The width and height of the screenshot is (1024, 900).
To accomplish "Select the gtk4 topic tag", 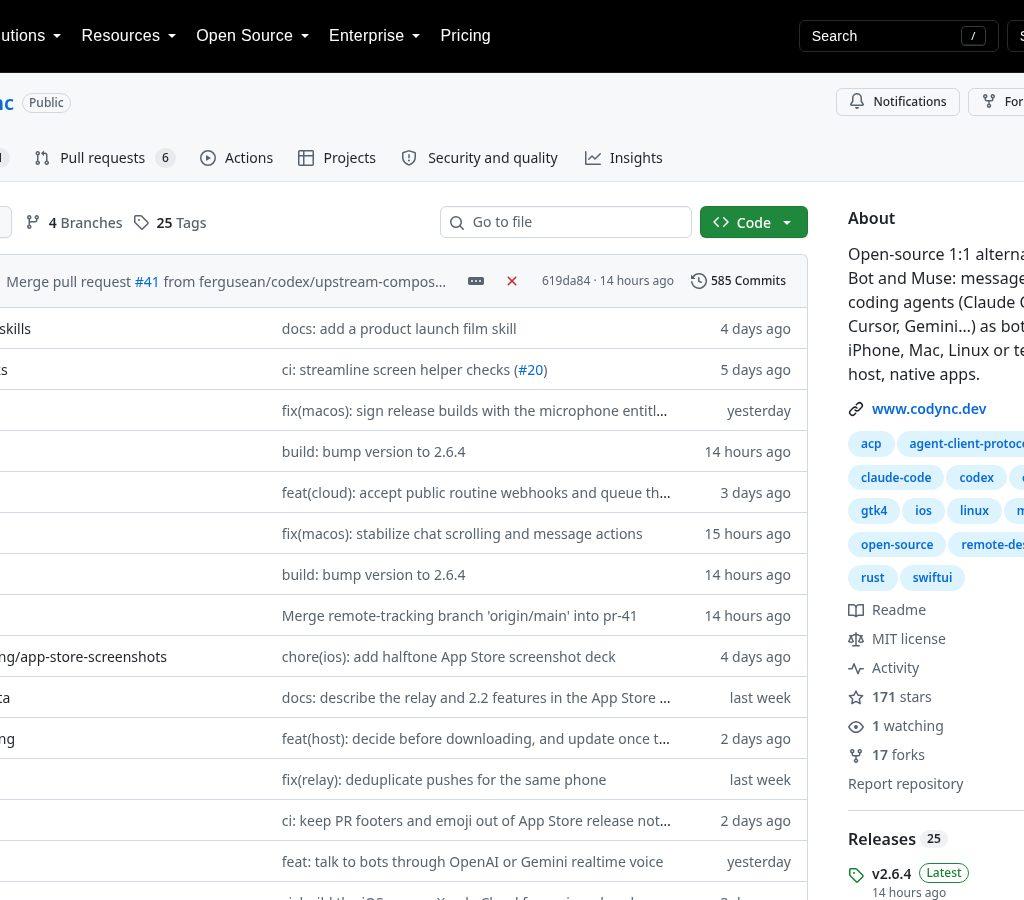I will 874,511.
